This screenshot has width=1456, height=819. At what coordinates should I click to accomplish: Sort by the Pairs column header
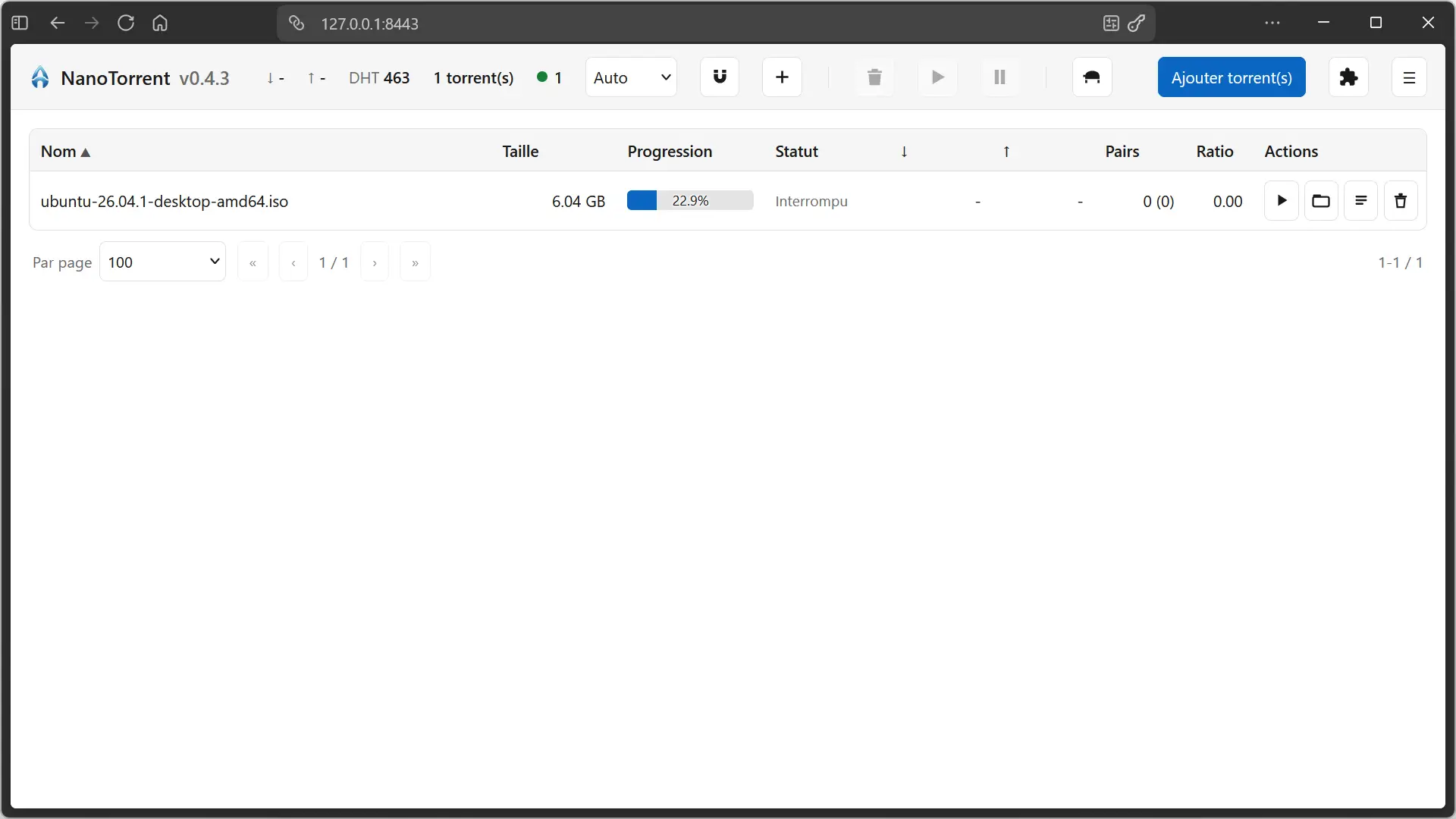click(1122, 152)
